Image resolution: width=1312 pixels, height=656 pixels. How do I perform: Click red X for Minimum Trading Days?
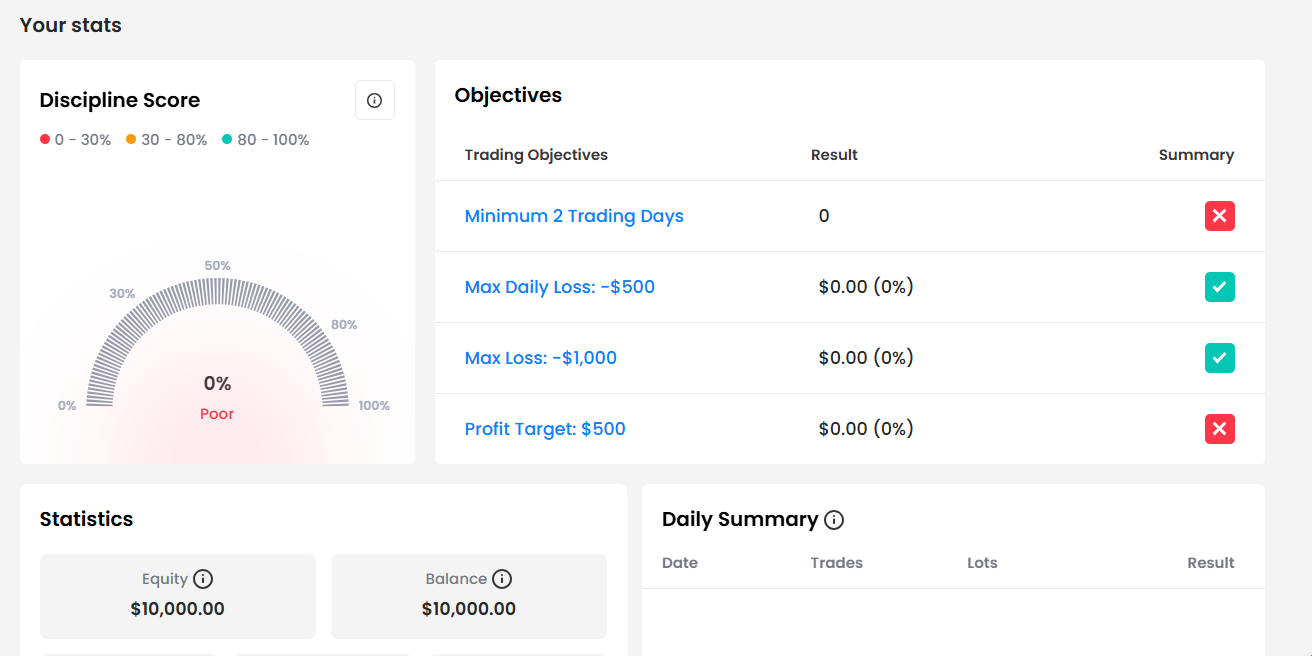pos(1220,216)
